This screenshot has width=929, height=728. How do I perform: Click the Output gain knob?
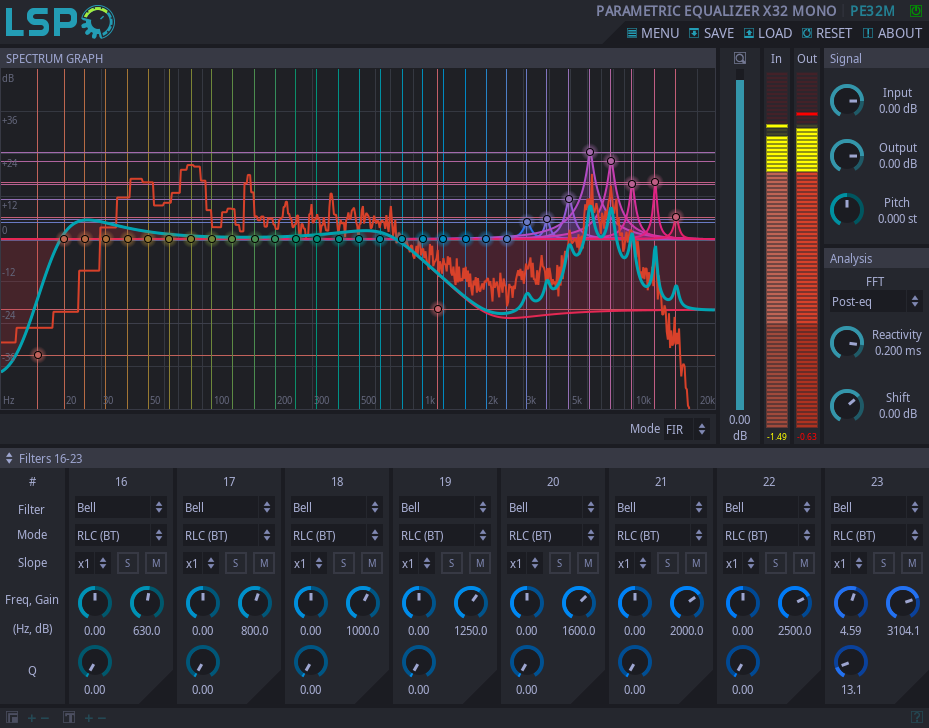click(x=847, y=156)
